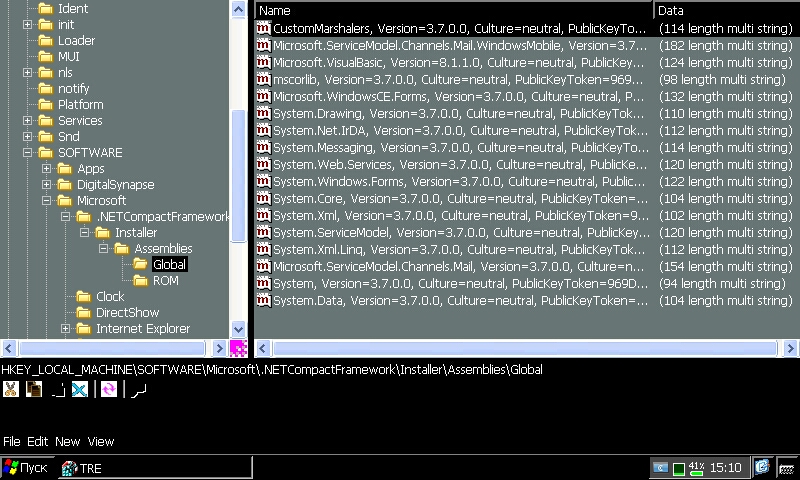Click the green memory indicator in the tray

[x=679, y=468]
